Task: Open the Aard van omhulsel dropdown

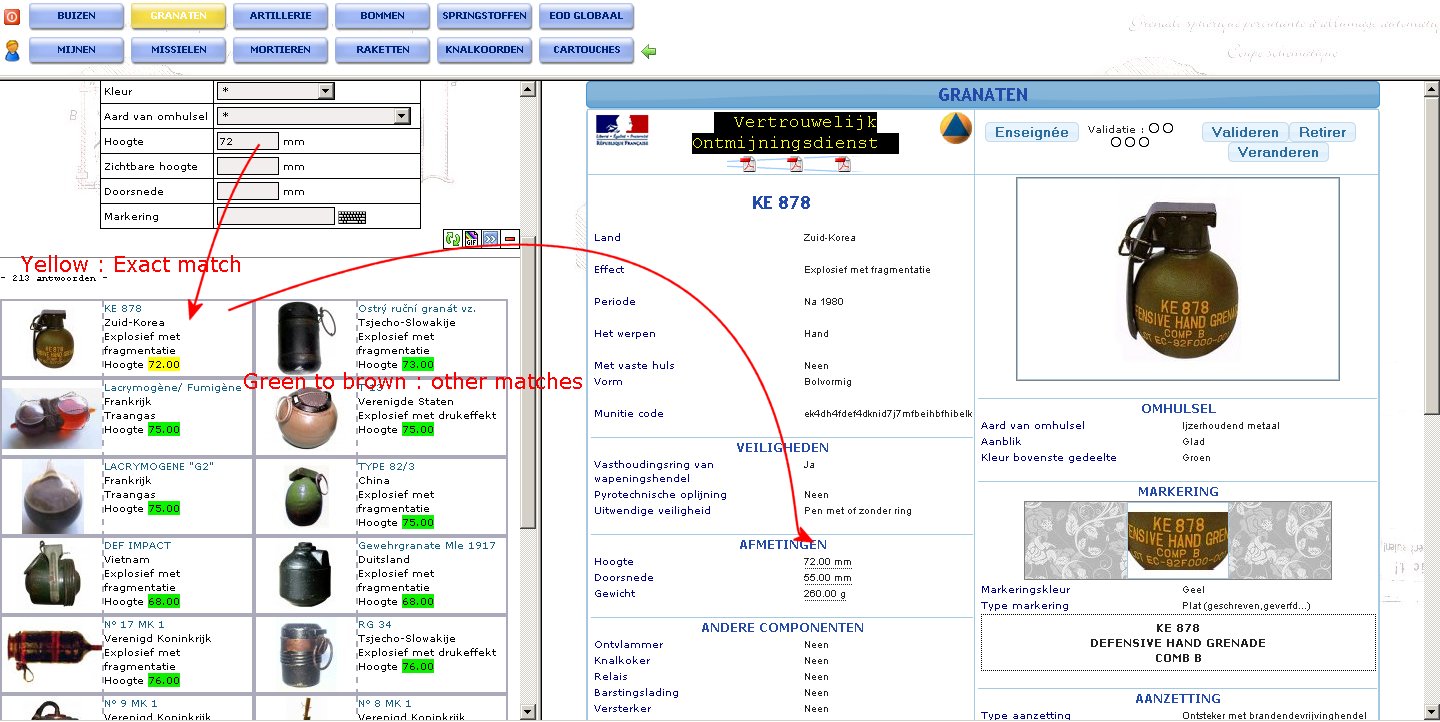Action: (314, 116)
